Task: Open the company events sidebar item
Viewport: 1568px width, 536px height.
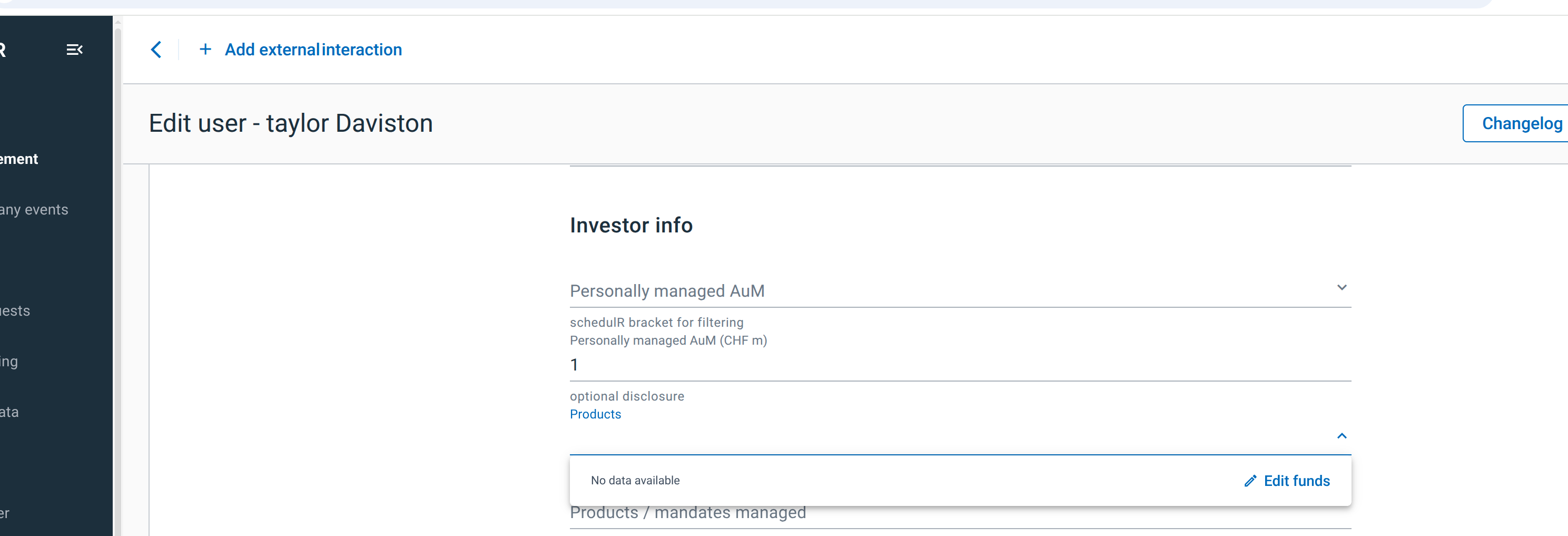Action: pos(34,210)
